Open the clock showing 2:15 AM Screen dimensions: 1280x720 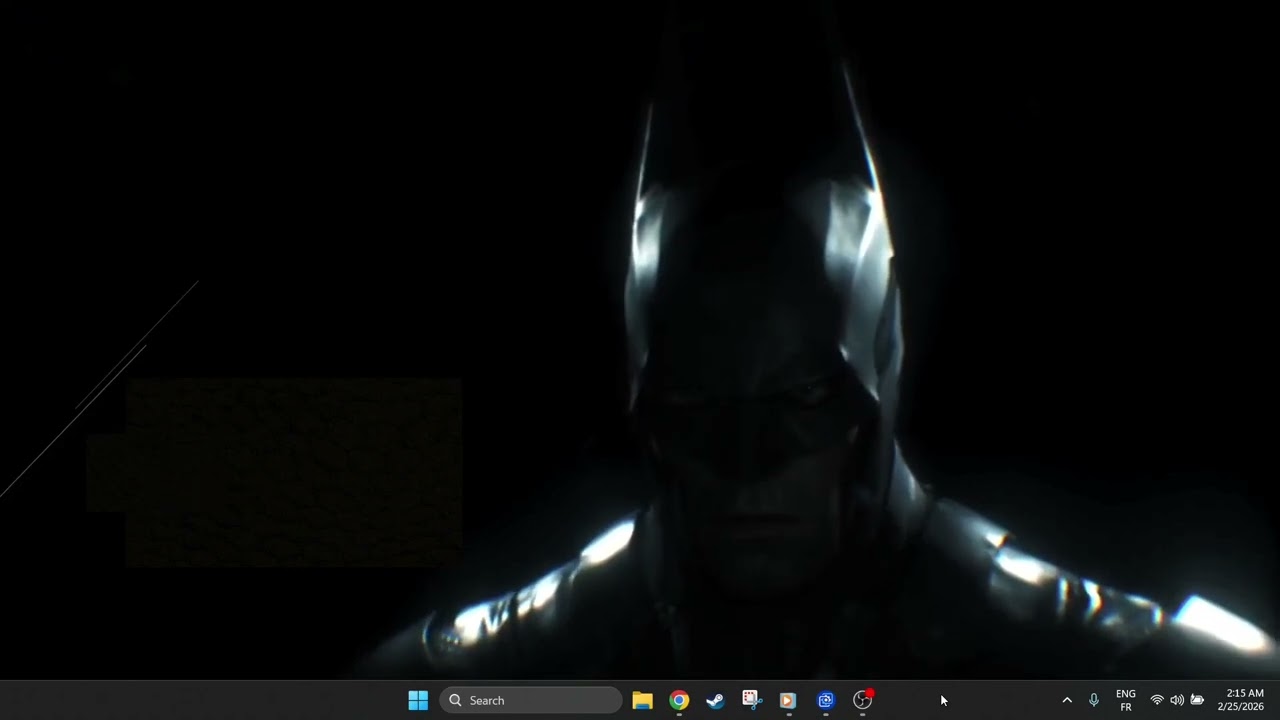pos(1241,700)
